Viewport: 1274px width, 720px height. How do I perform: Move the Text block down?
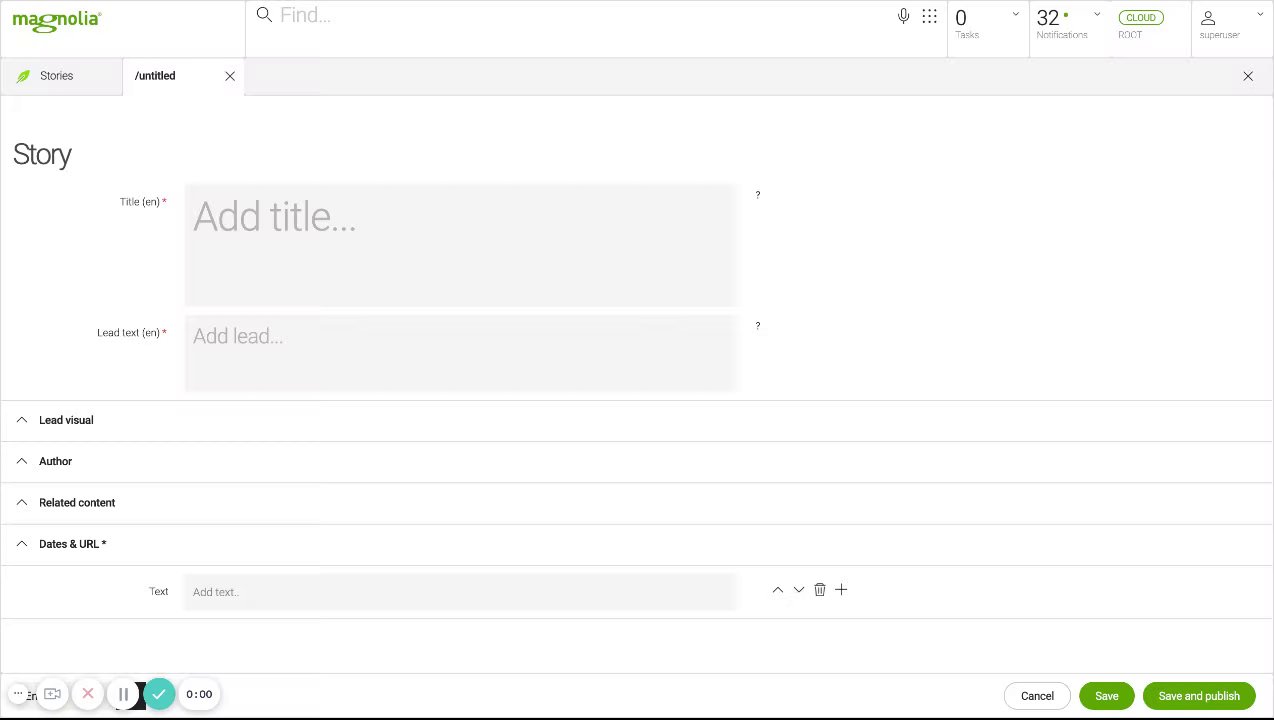click(799, 590)
